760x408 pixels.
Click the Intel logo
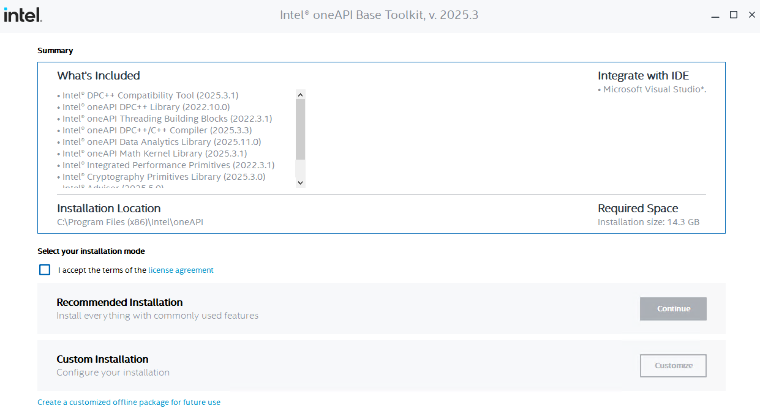coord(22,15)
